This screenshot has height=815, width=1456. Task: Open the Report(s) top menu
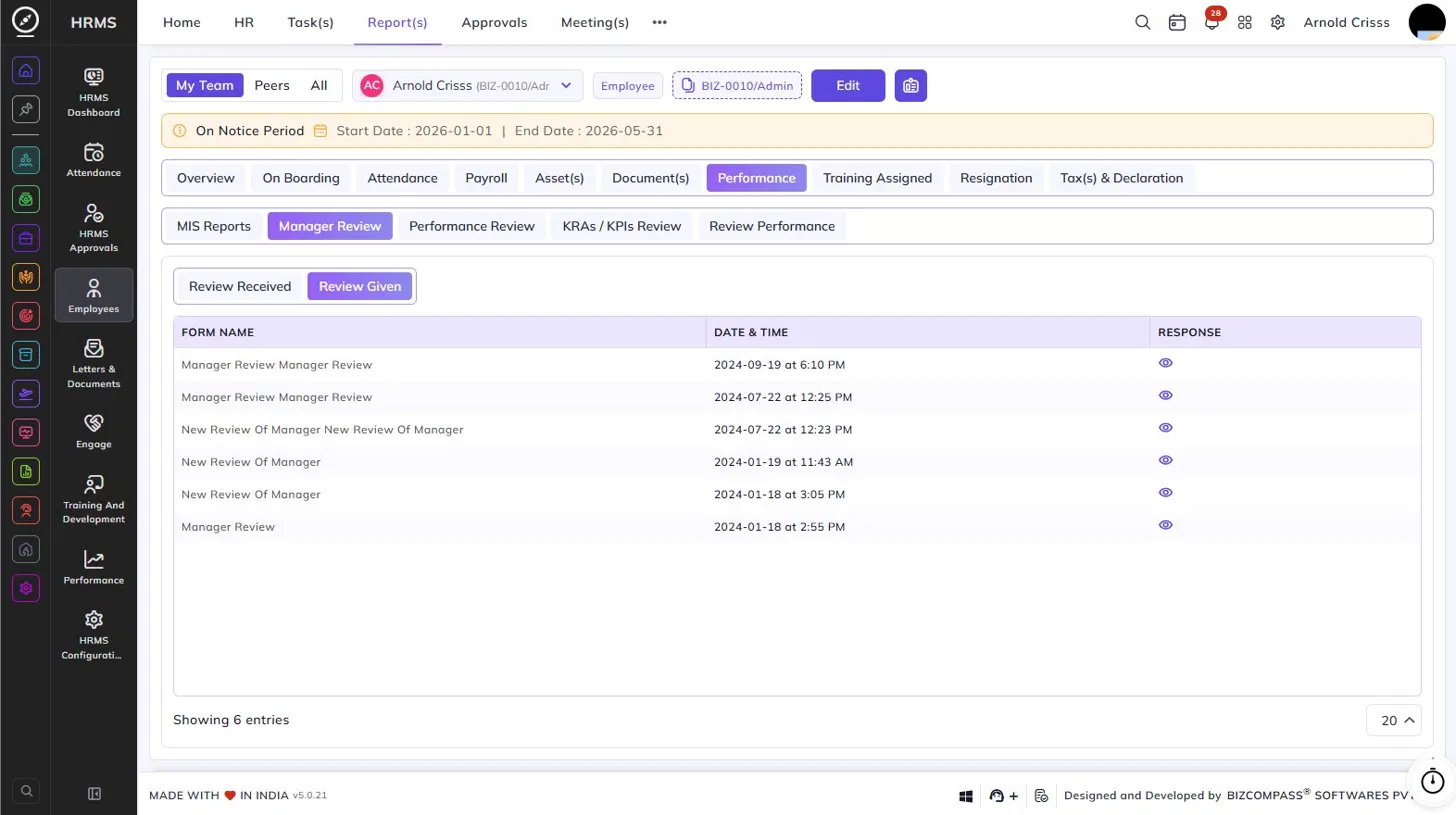click(398, 22)
